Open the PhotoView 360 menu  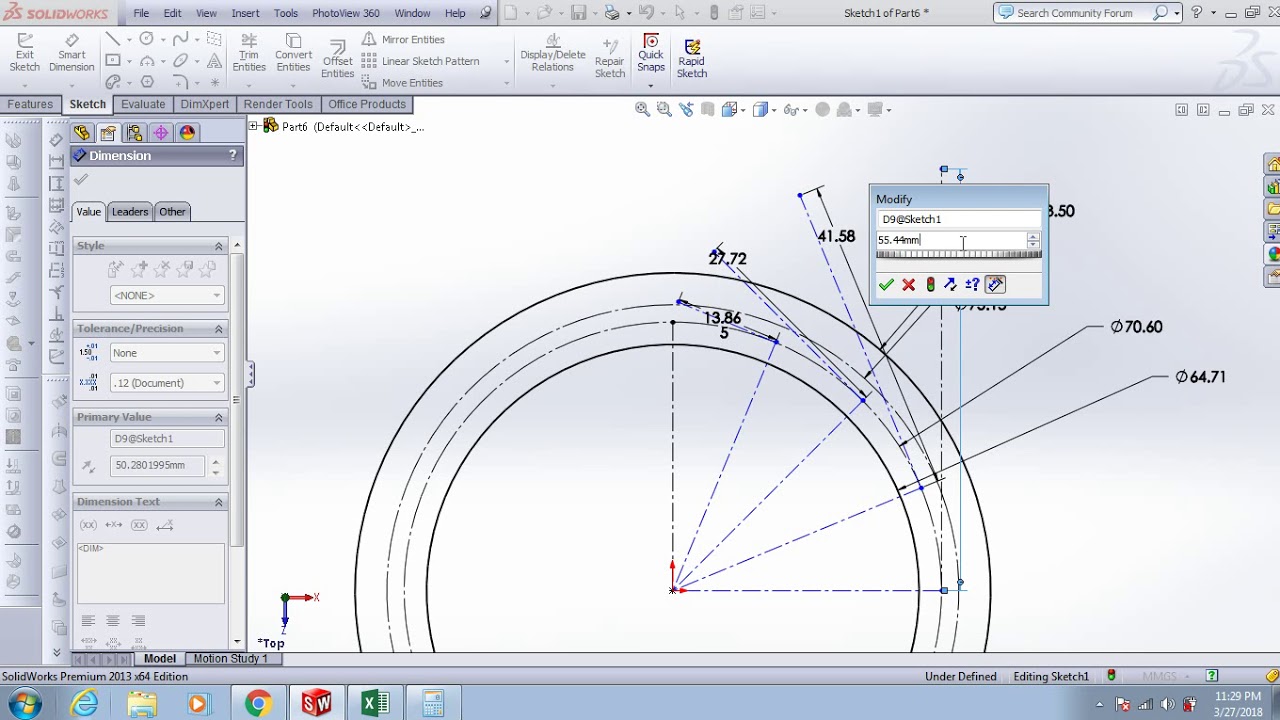coord(346,13)
